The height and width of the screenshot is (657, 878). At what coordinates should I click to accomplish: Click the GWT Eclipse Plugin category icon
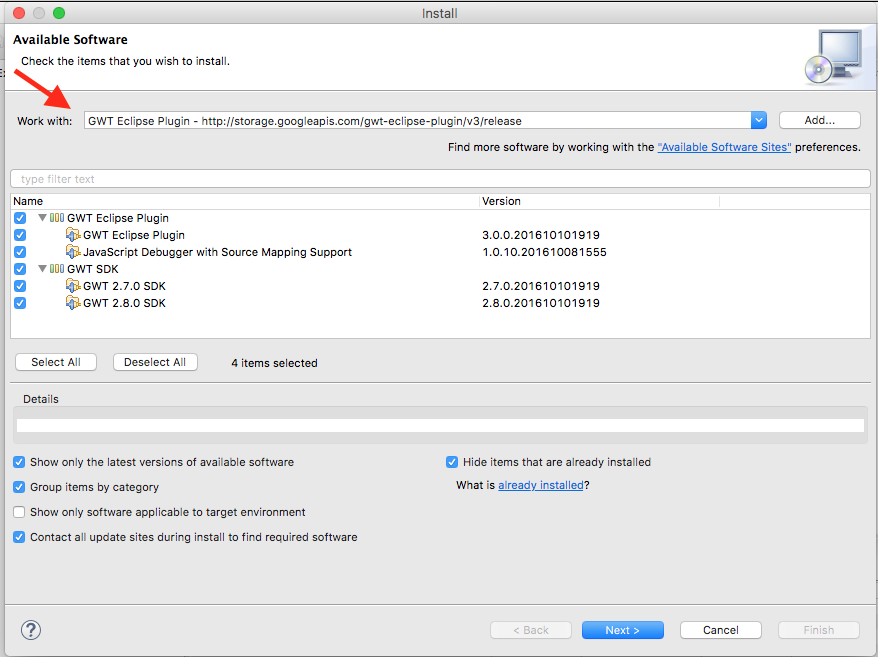tap(57, 218)
